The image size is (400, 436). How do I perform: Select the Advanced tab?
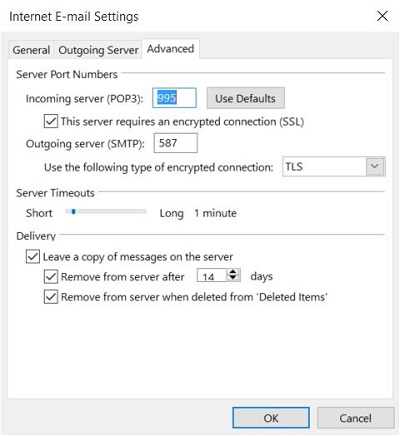pos(170,49)
